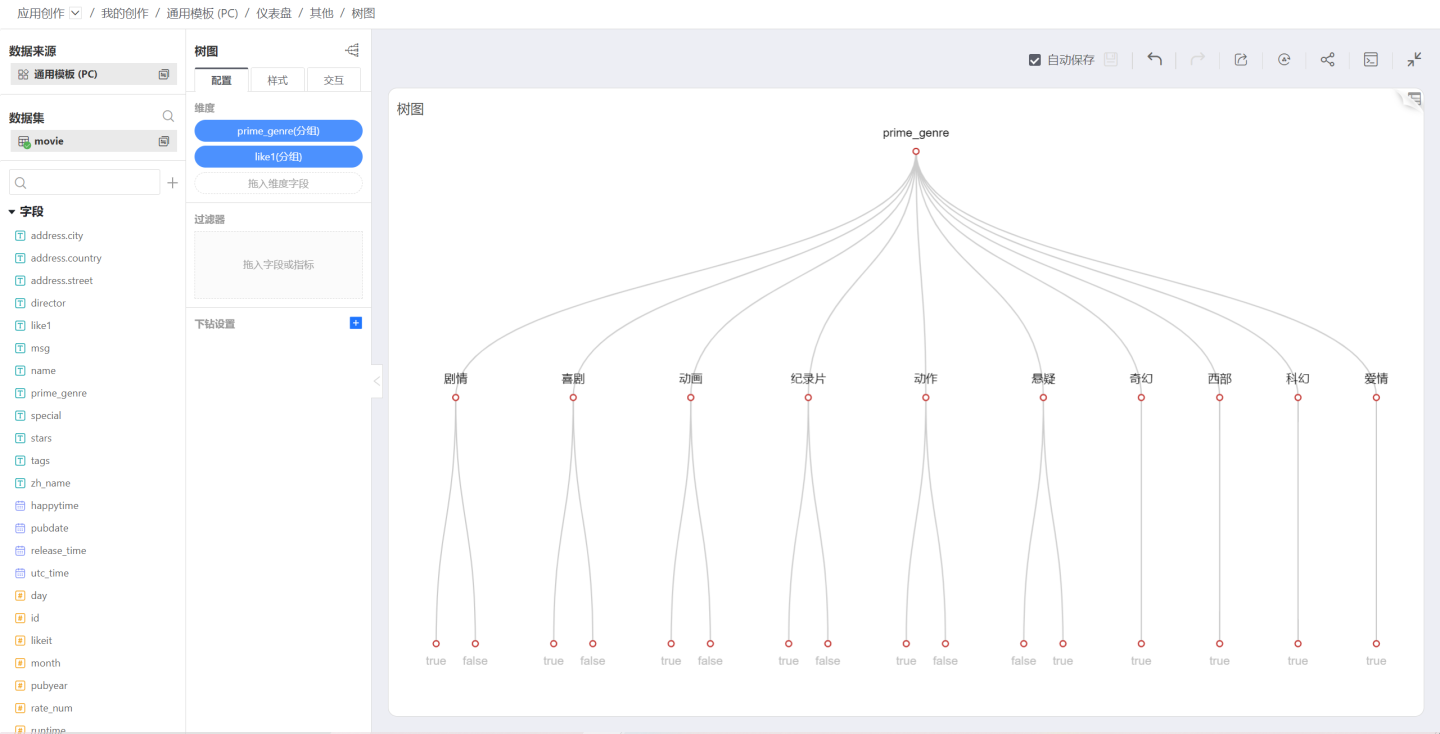Uncheck the 自动保存 checkbox
Screen dimensions: 1440x734
(1035, 60)
